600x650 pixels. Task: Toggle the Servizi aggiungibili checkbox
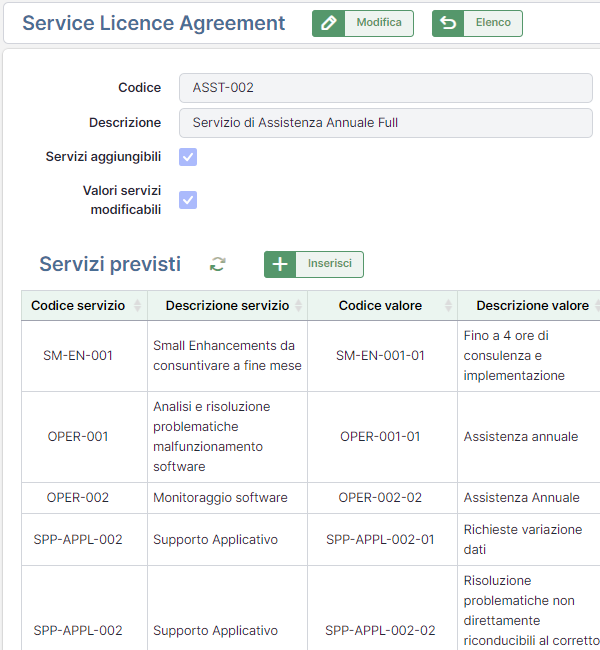(188, 157)
